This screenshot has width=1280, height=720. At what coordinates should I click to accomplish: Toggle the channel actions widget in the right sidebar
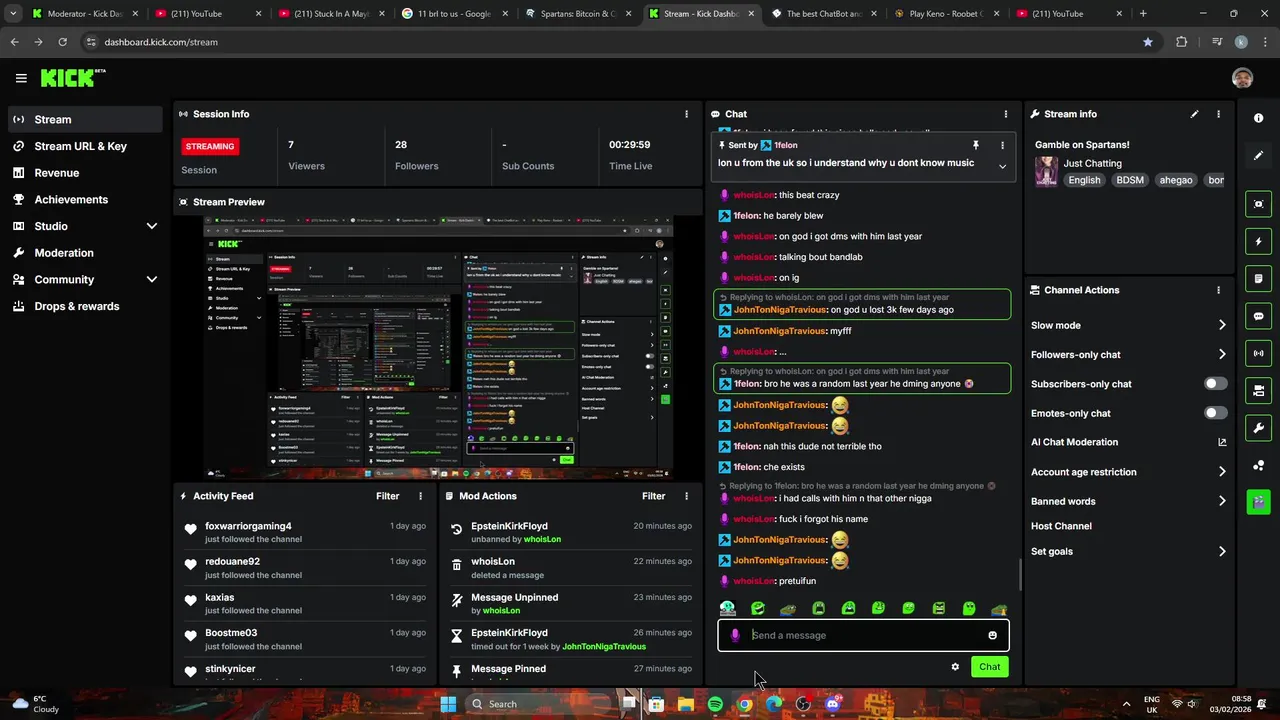pos(1258,390)
